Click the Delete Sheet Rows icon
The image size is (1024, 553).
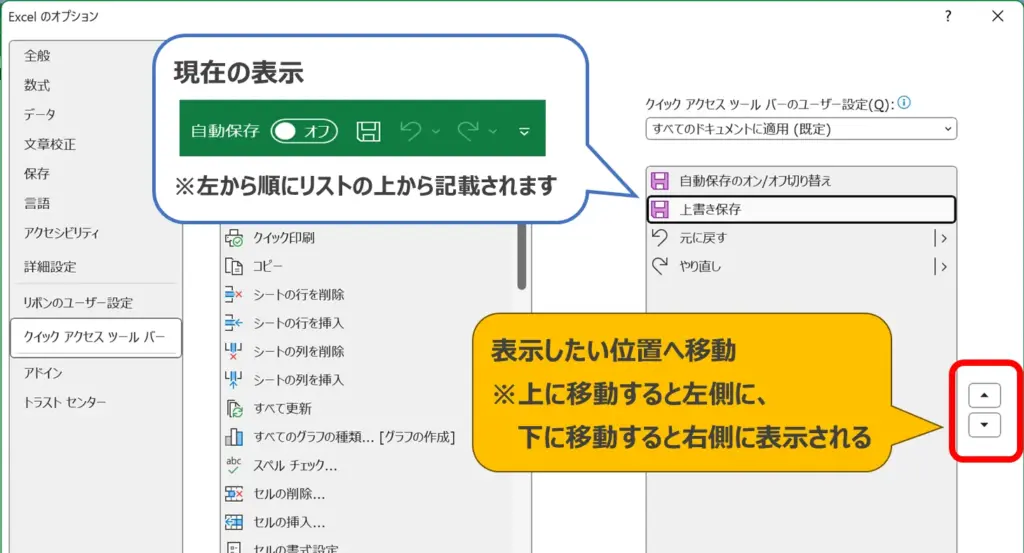coord(234,295)
